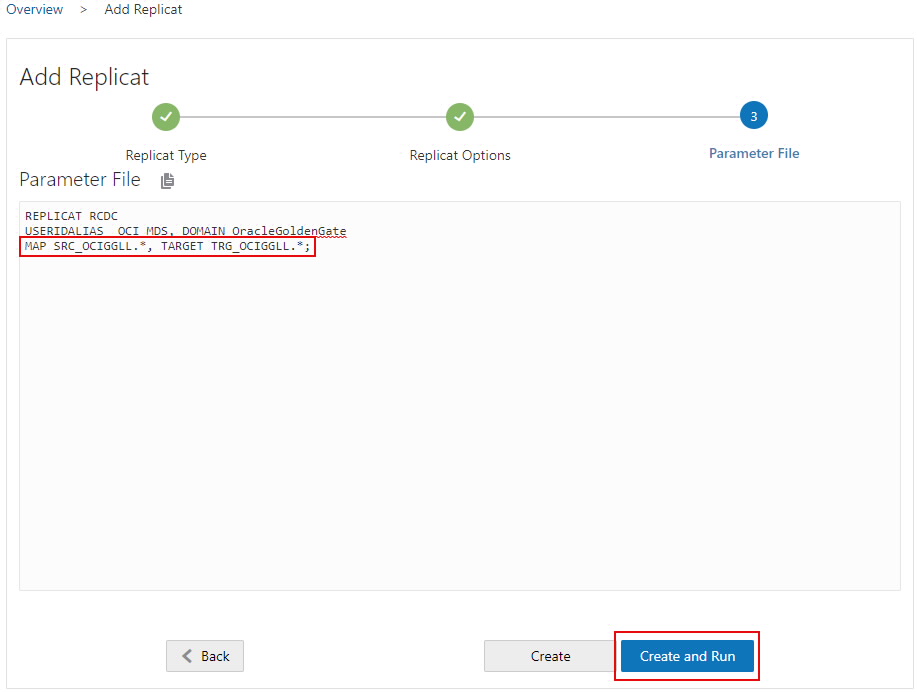Click the copy parameter file icon
Viewport: 917px width, 692px height.
(x=167, y=180)
